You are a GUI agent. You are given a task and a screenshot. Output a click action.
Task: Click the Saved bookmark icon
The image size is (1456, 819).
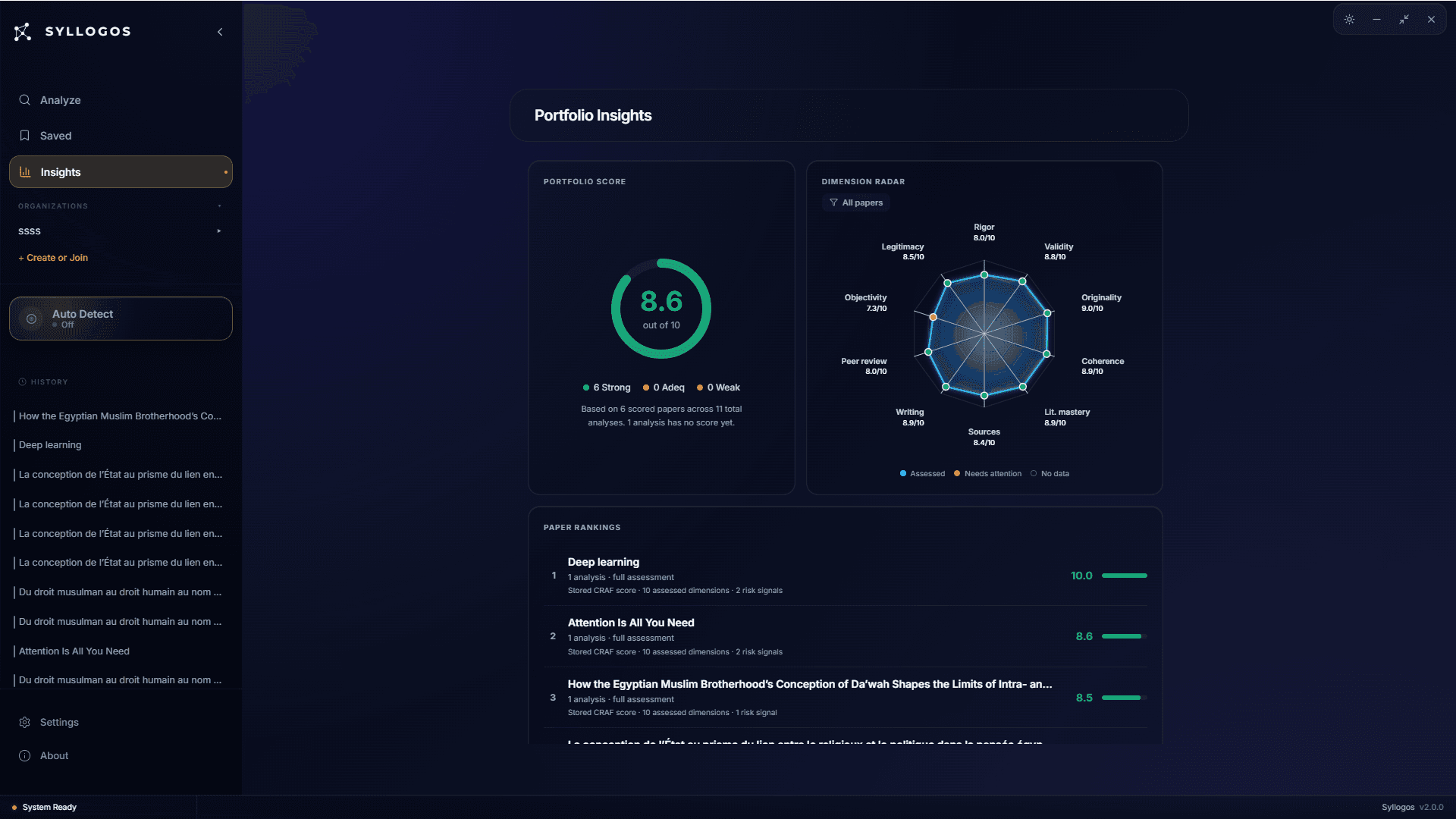click(x=24, y=136)
